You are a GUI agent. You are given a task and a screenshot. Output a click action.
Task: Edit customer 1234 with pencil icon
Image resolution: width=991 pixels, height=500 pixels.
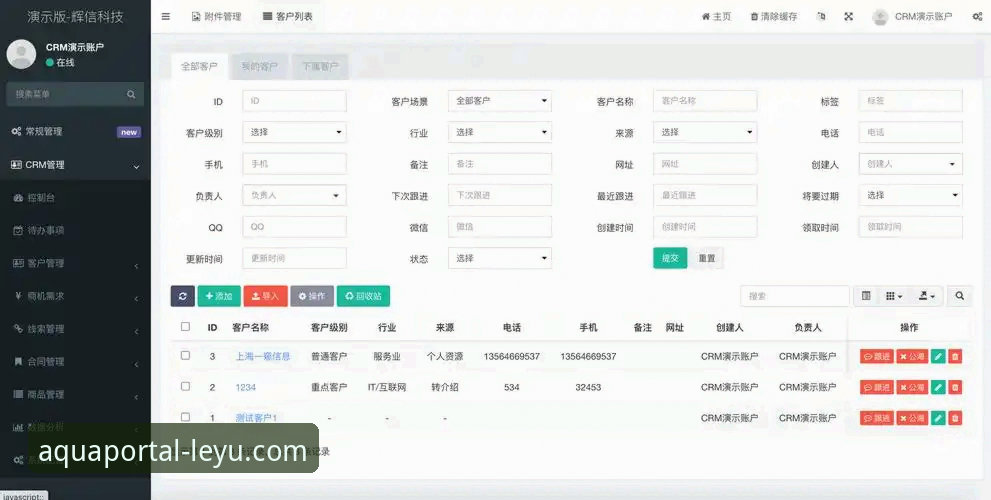[x=938, y=387]
